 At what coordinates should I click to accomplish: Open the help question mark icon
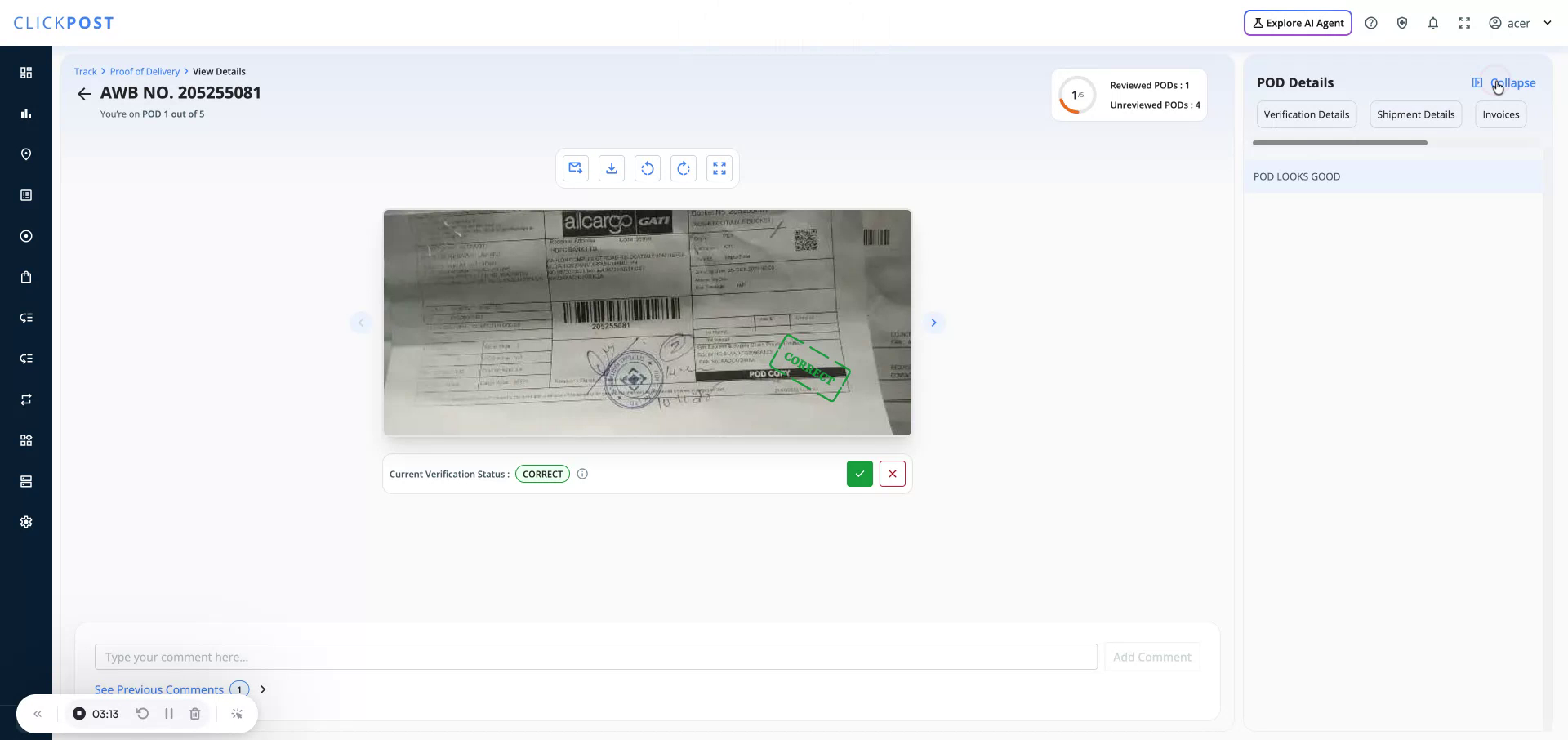tap(1371, 22)
